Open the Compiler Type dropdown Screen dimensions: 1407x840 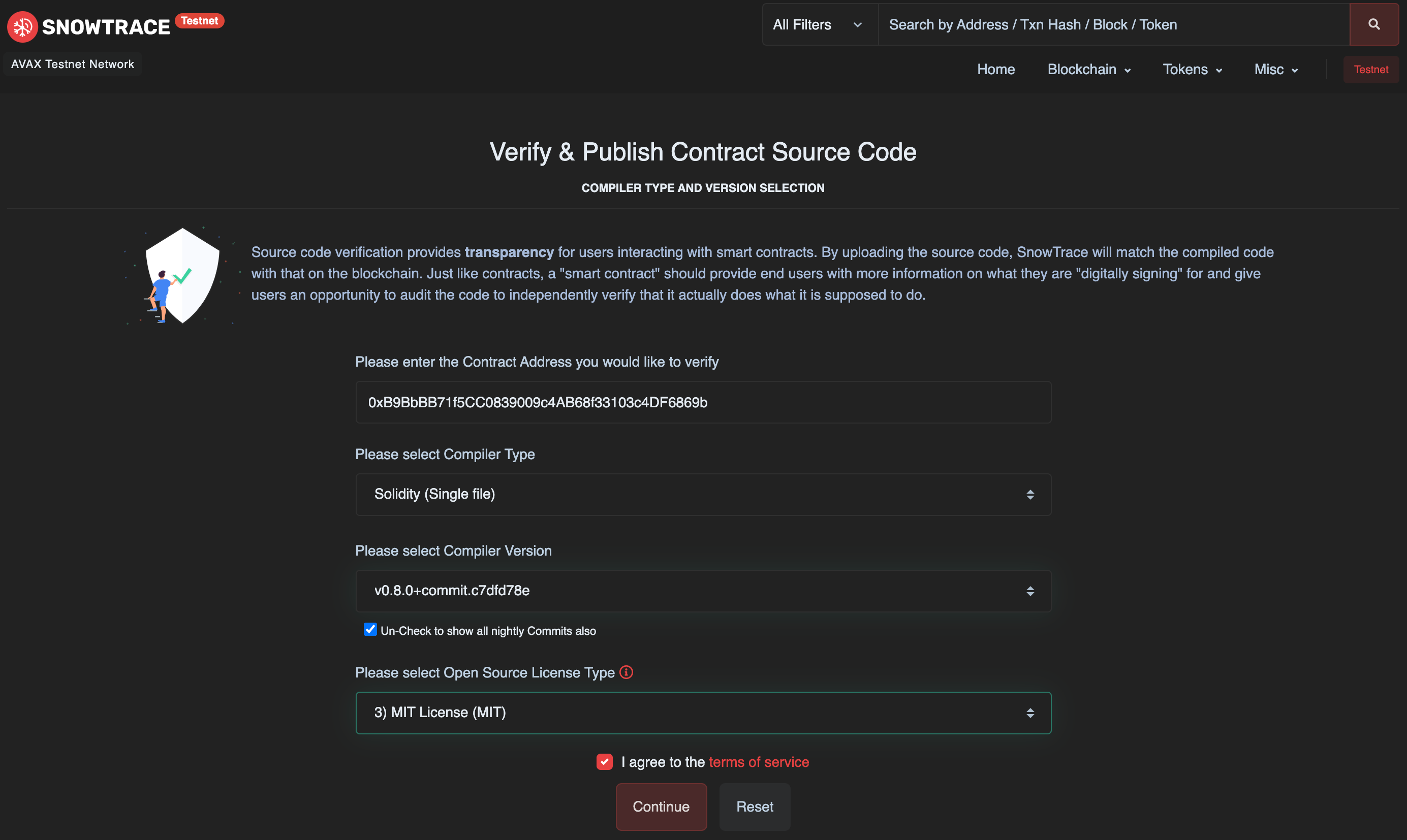pos(703,494)
